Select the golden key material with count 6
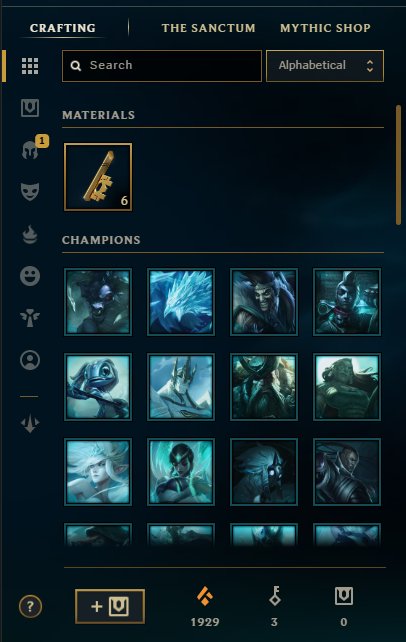 point(98,177)
